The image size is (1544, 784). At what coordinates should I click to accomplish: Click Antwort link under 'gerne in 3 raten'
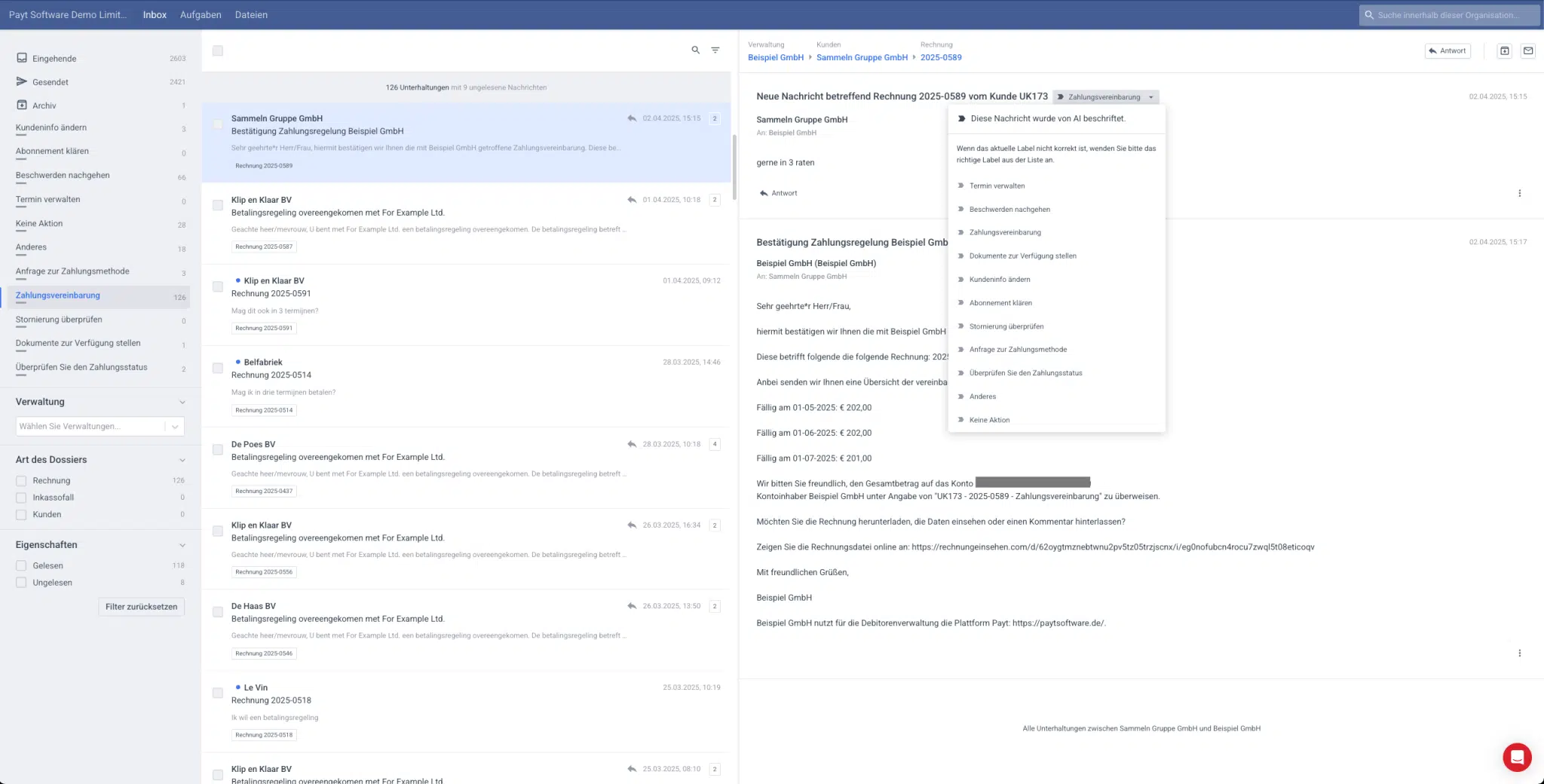point(779,193)
